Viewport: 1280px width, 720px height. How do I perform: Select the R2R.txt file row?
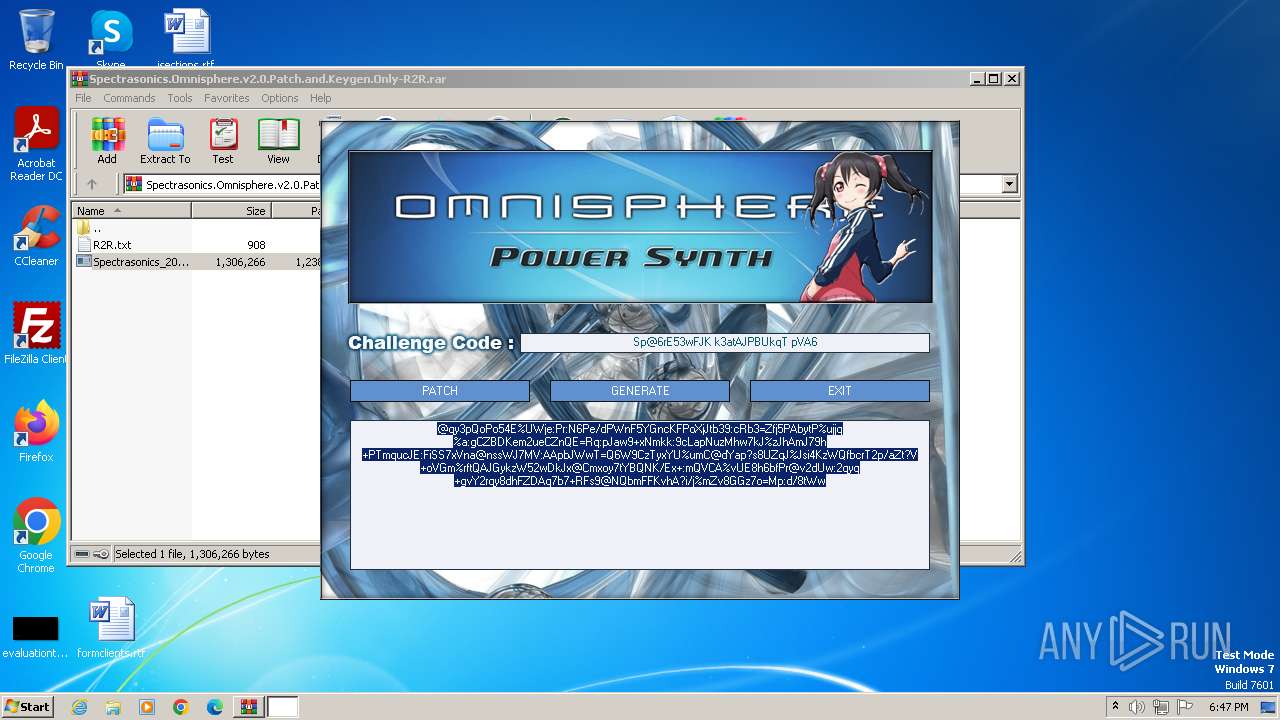click(195, 244)
